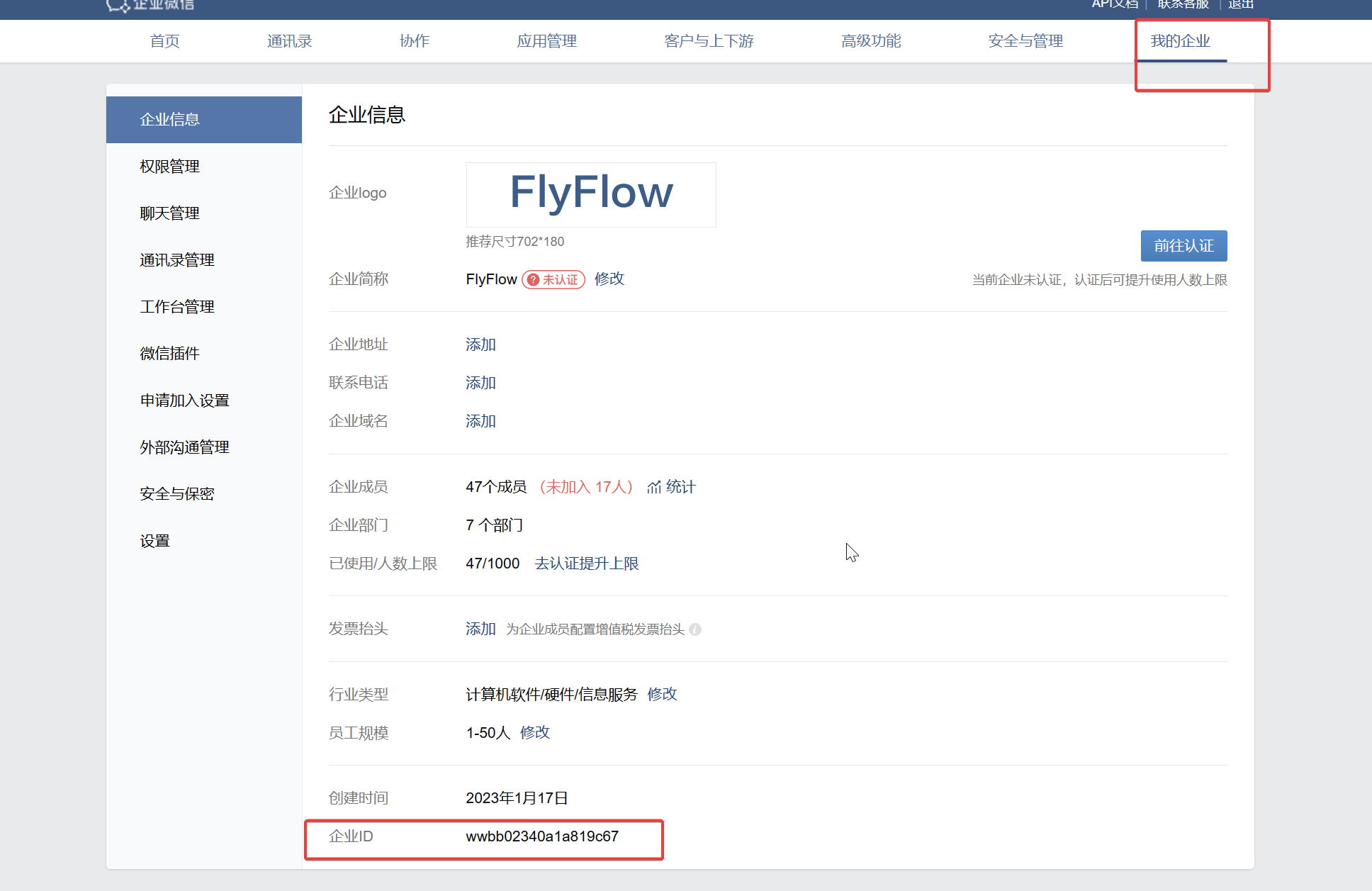Switch to the 通讯录 tab

pos(289,41)
